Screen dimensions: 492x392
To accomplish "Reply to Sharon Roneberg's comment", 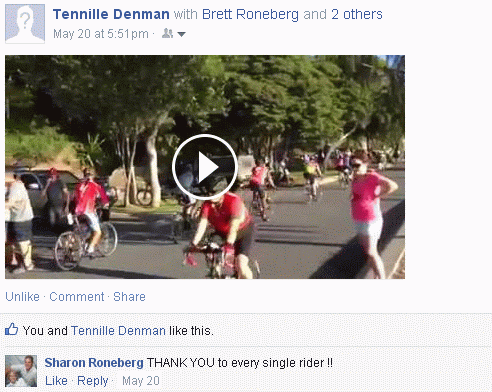I will [93, 381].
